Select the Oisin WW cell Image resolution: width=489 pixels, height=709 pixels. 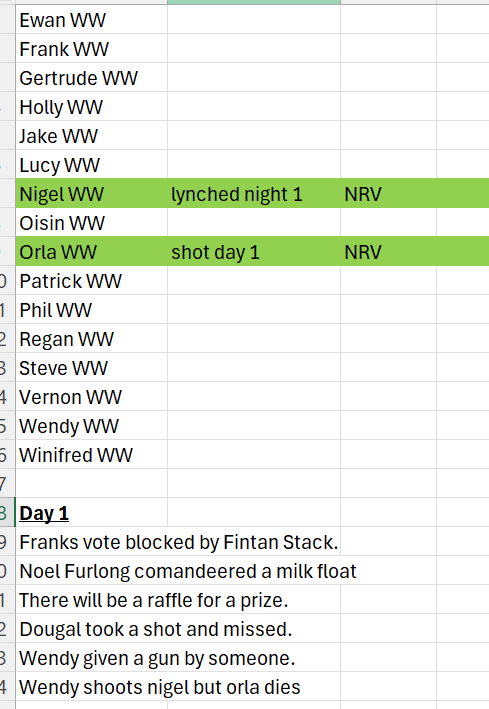(91, 222)
